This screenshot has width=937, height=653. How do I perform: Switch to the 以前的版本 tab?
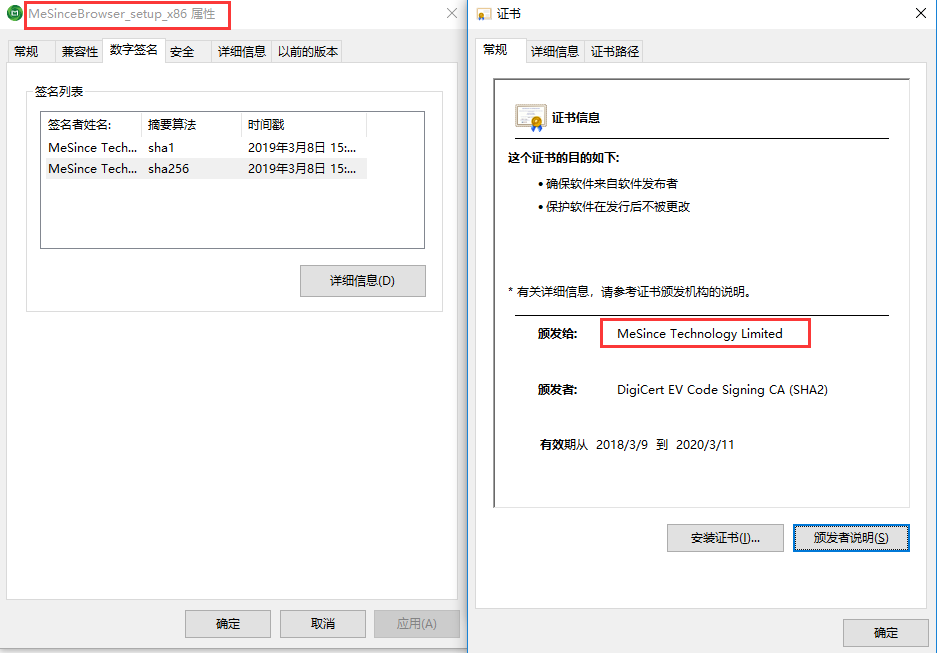(306, 50)
